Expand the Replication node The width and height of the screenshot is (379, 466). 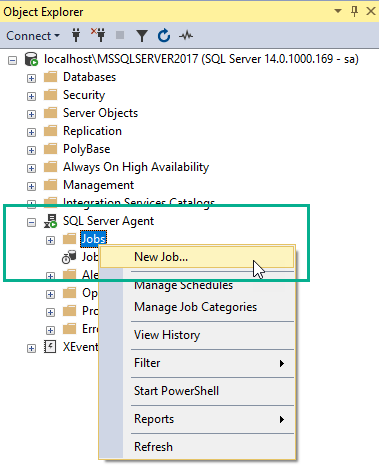(31, 133)
